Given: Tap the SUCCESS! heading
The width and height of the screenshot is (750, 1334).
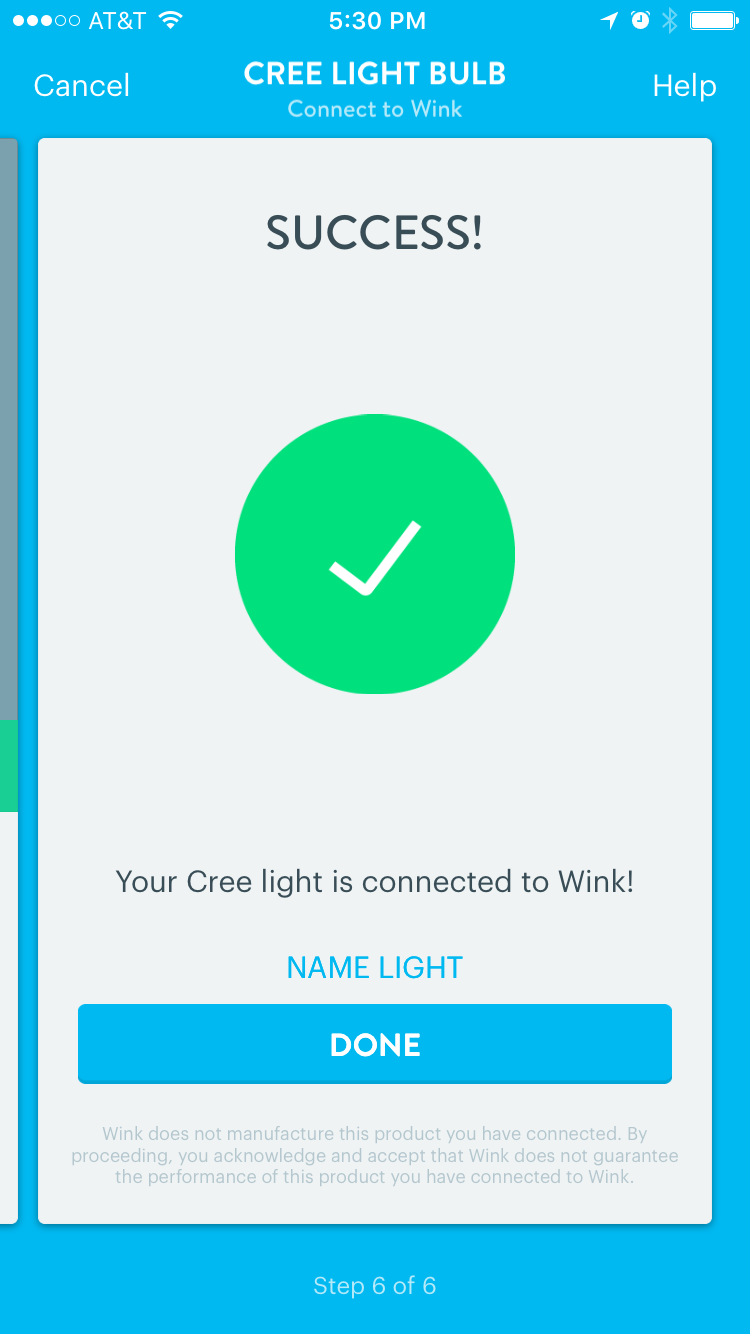Looking at the screenshot, I should point(375,233).
